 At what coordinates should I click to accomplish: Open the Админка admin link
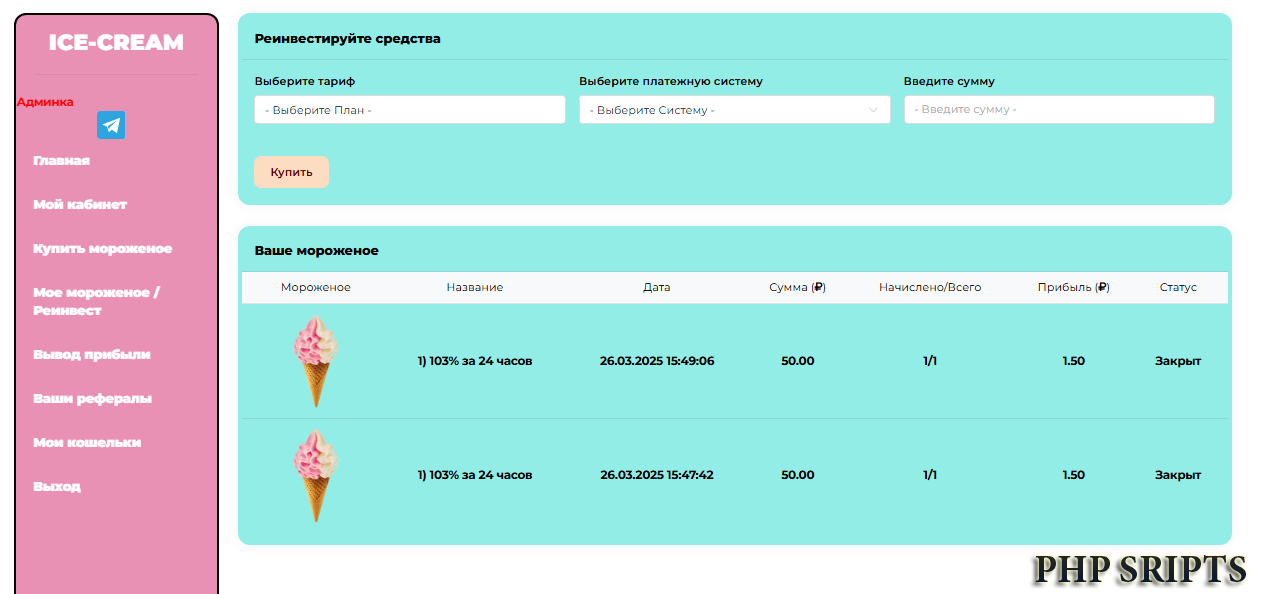point(45,102)
